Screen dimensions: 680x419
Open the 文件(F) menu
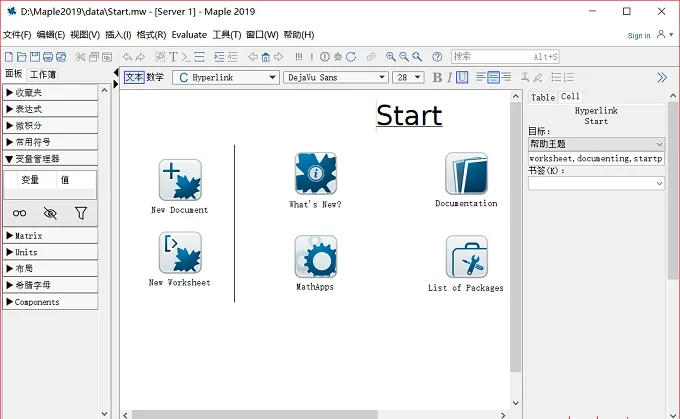pyautogui.click(x=17, y=35)
